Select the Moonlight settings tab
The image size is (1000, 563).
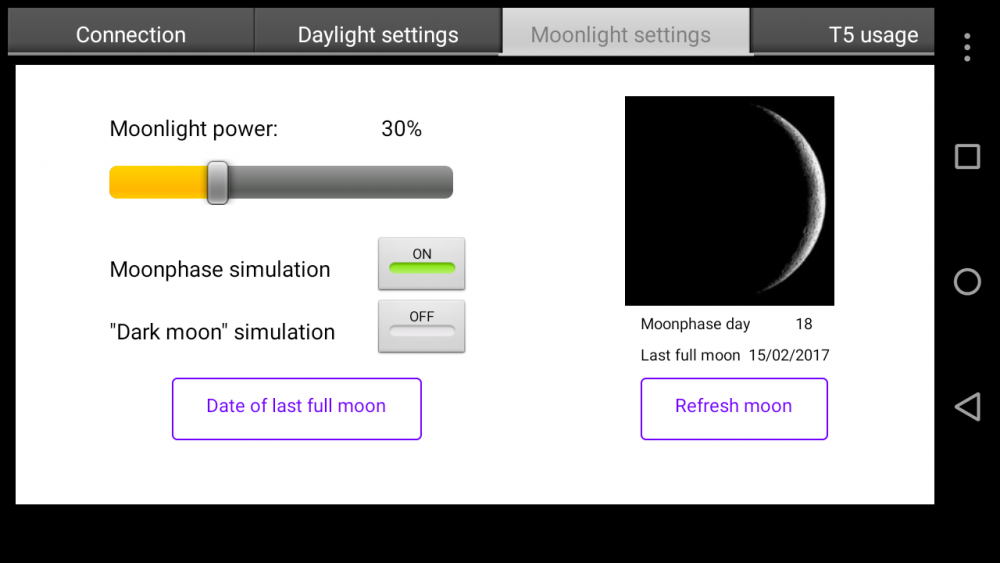point(621,34)
